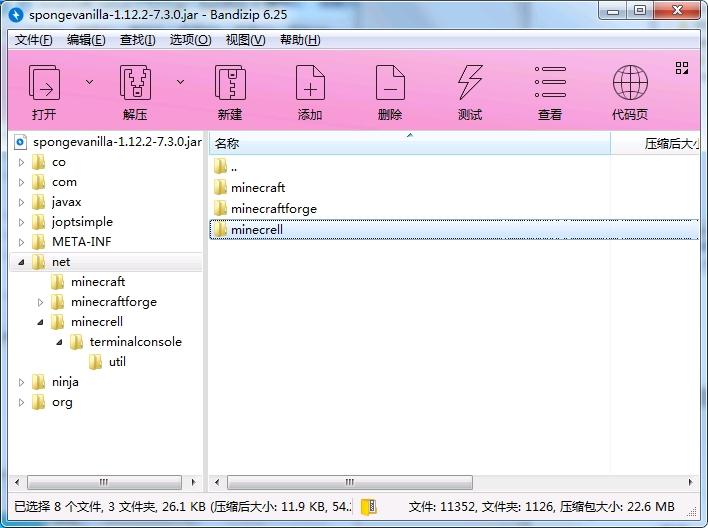Image resolution: width=708 pixels, height=528 pixels.
Task: Click the Open (打开) toolbar icon
Action: pos(44,83)
